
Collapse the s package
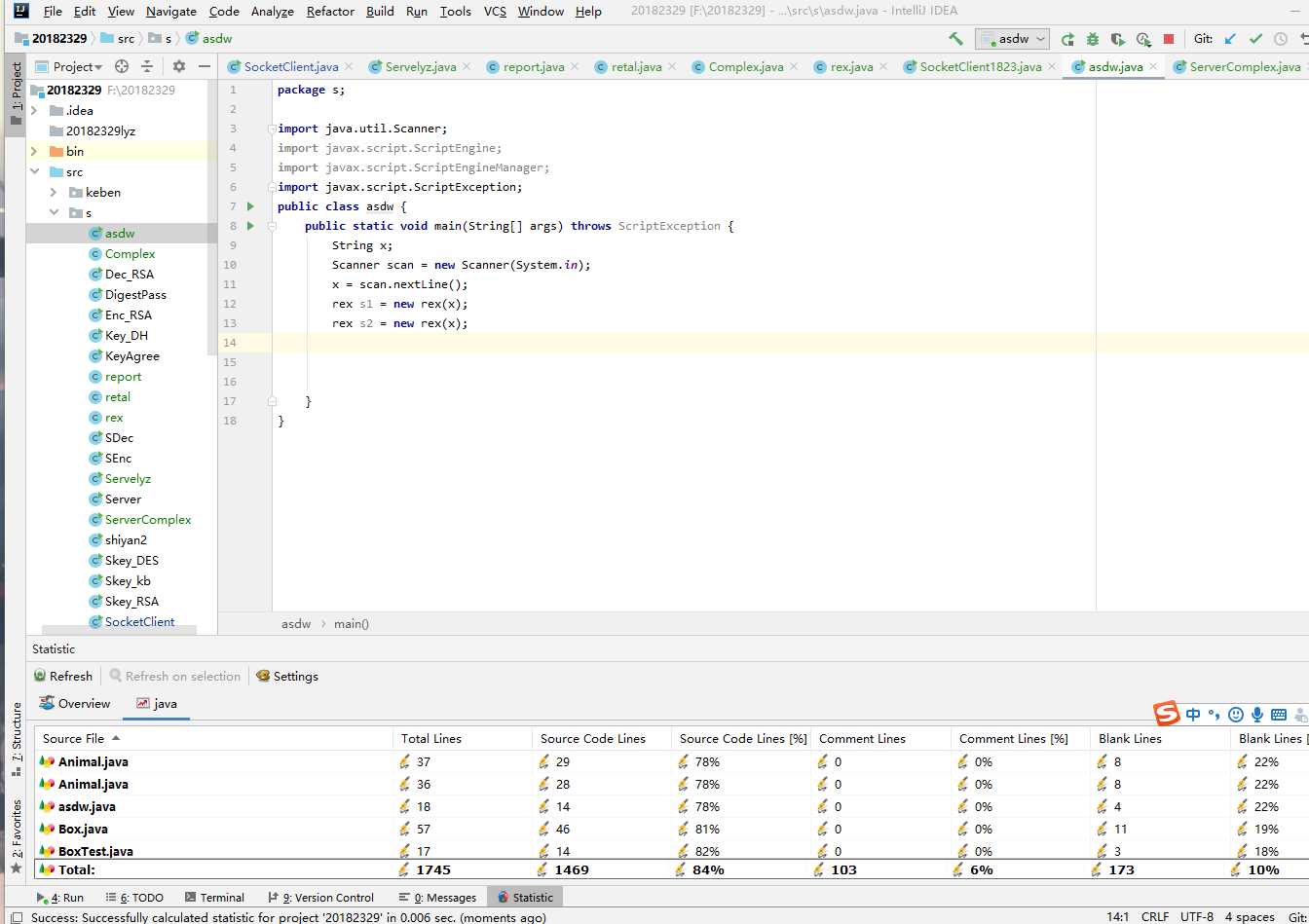point(54,212)
